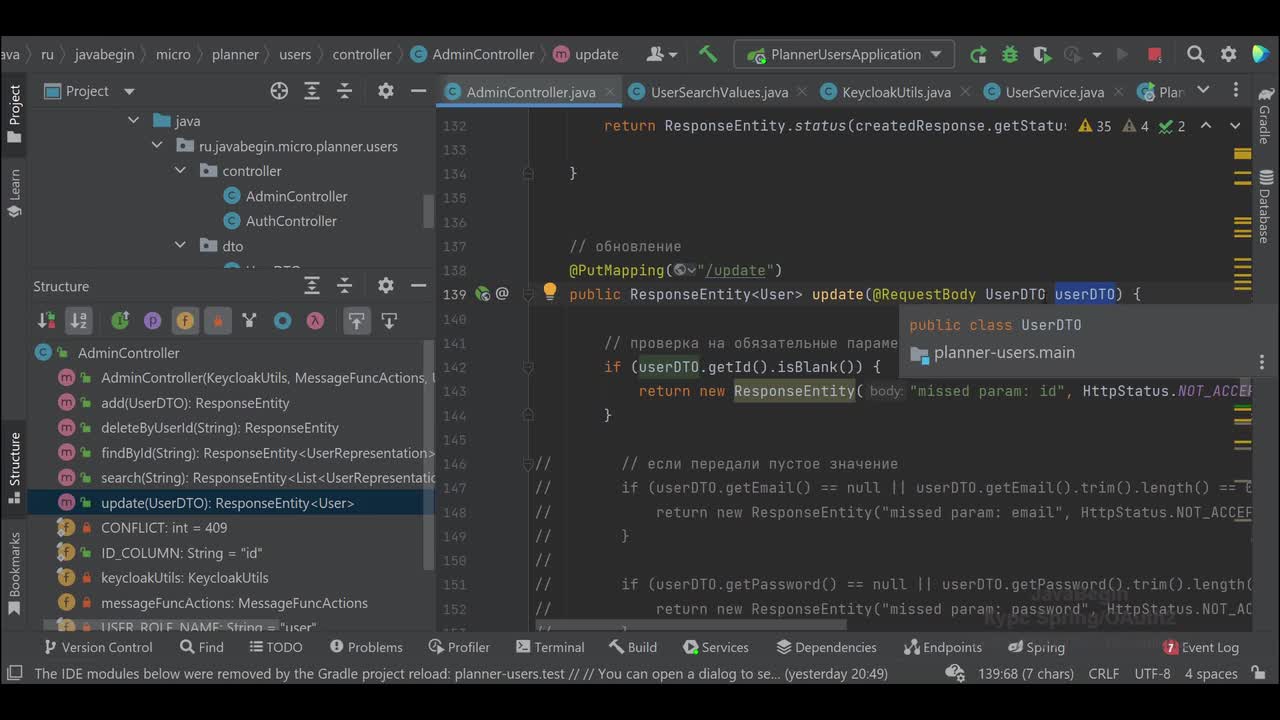Screen dimensions: 1280x720
Task: Collapse ru.javabegin.micro.planner.users package
Action: pyautogui.click(x=157, y=146)
